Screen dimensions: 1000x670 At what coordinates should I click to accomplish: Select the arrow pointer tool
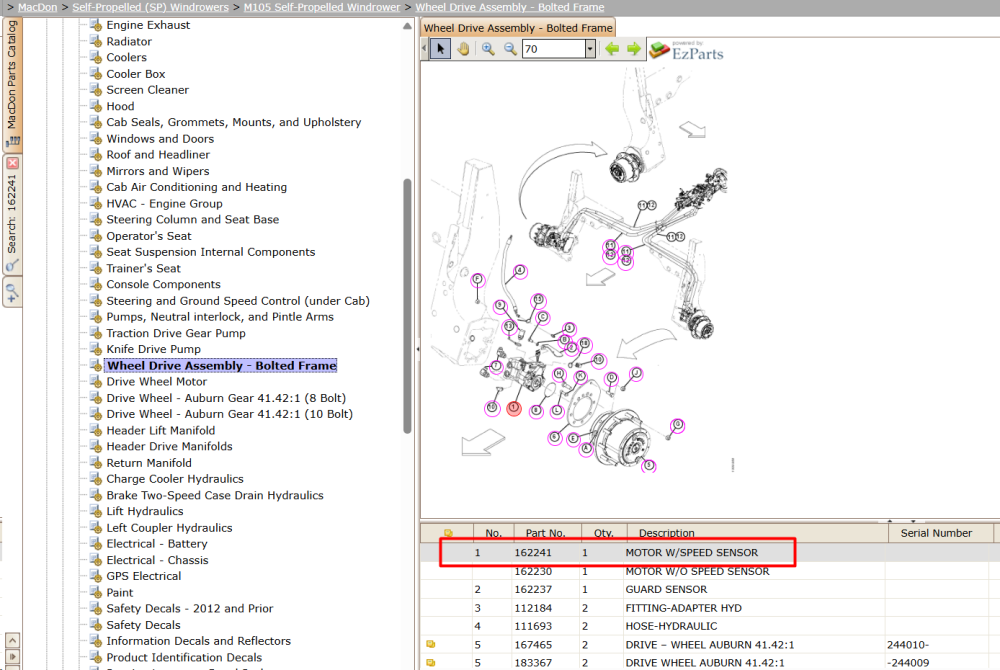pyautogui.click(x=440, y=49)
